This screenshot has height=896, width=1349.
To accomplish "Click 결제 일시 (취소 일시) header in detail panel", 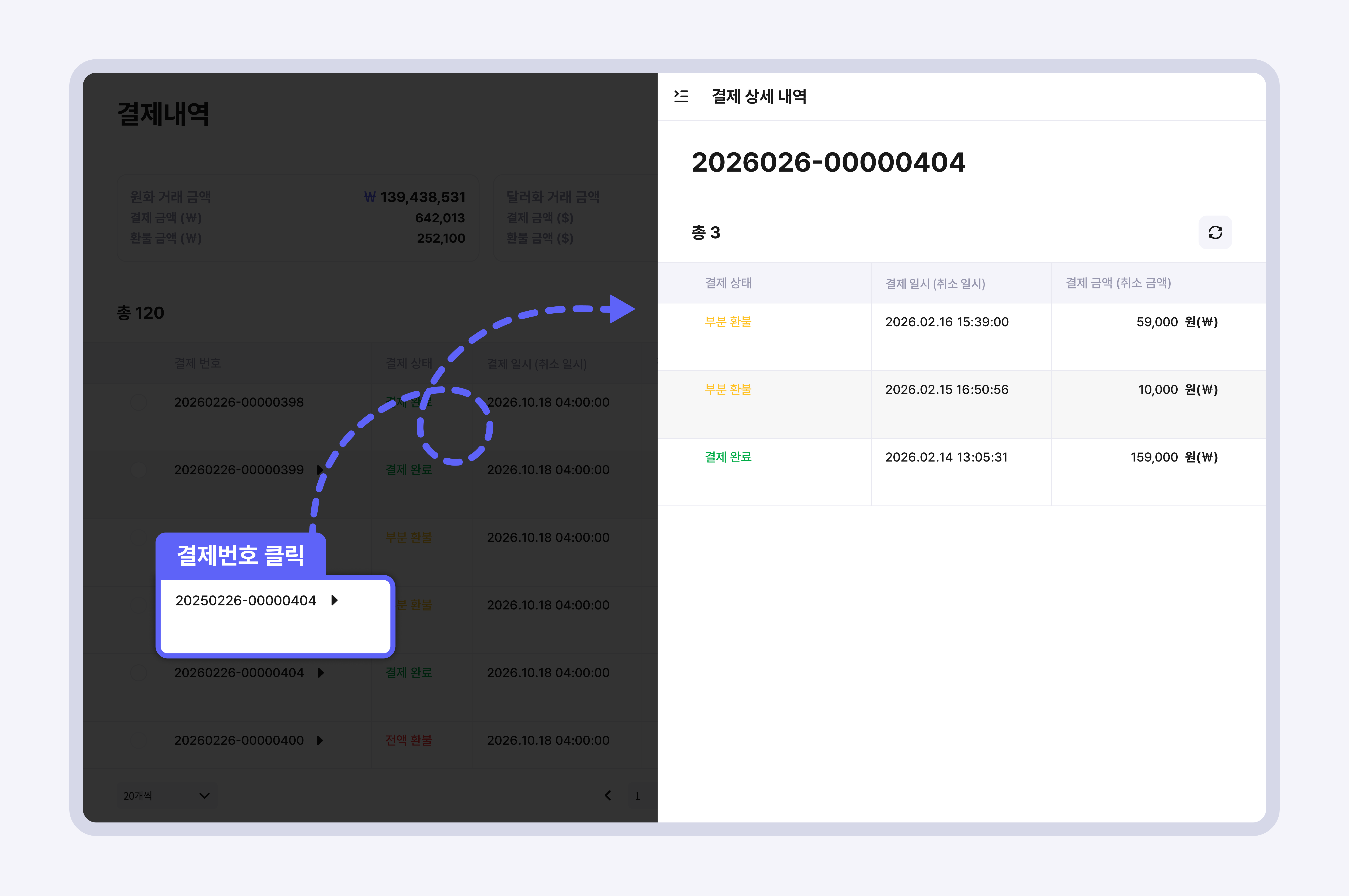I will (x=935, y=283).
